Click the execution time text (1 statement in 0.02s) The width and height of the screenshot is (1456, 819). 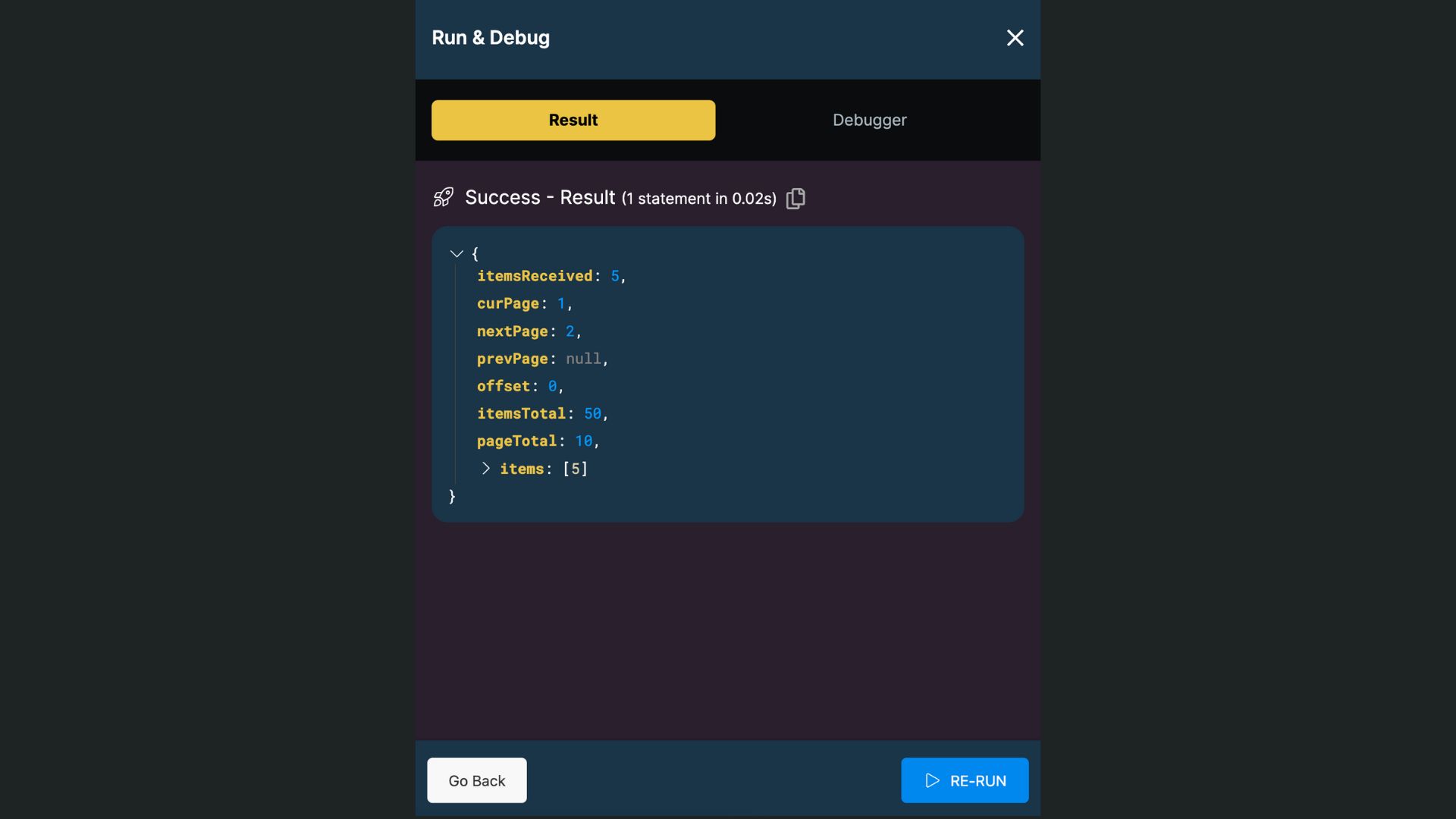pos(698,199)
